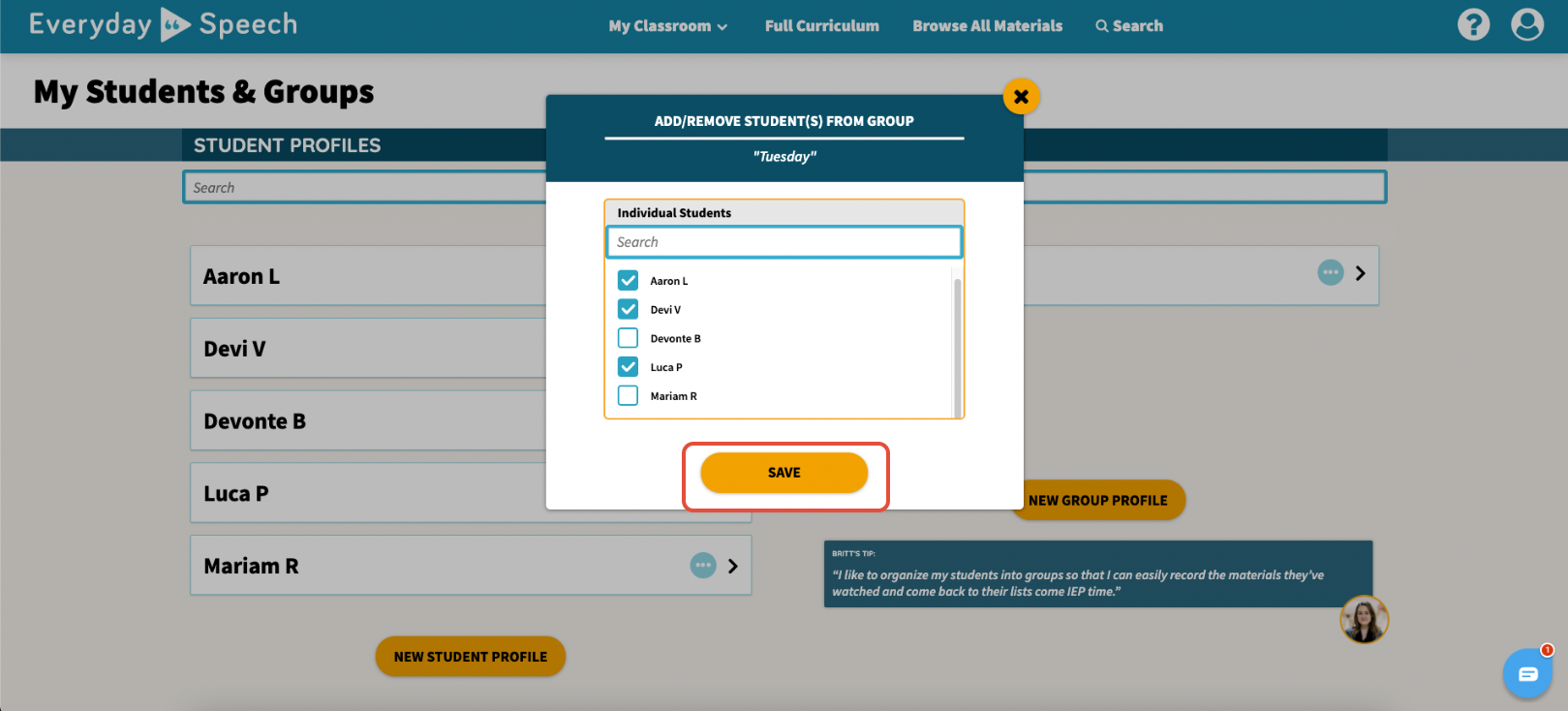Image resolution: width=1568 pixels, height=711 pixels.
Task: Click New Group Profile button
Action: point(1098,501)
